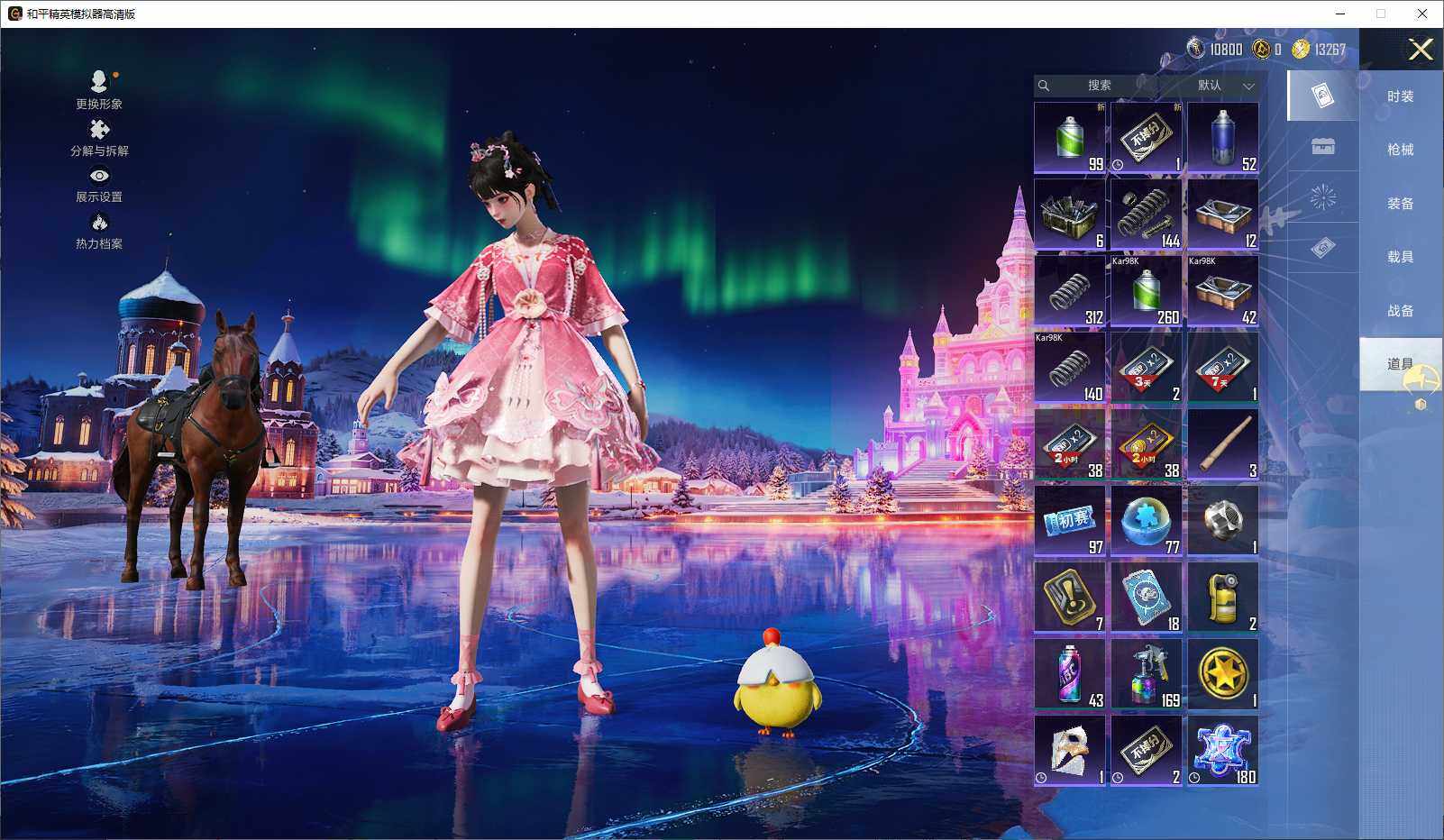Select the gold 2小时 double card
The height and width of the screenshot is (840, 1444).
click(x=1147, y=443)
